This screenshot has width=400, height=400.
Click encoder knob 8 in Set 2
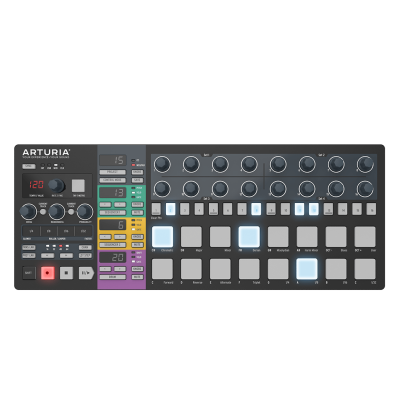tap(365, 164)
